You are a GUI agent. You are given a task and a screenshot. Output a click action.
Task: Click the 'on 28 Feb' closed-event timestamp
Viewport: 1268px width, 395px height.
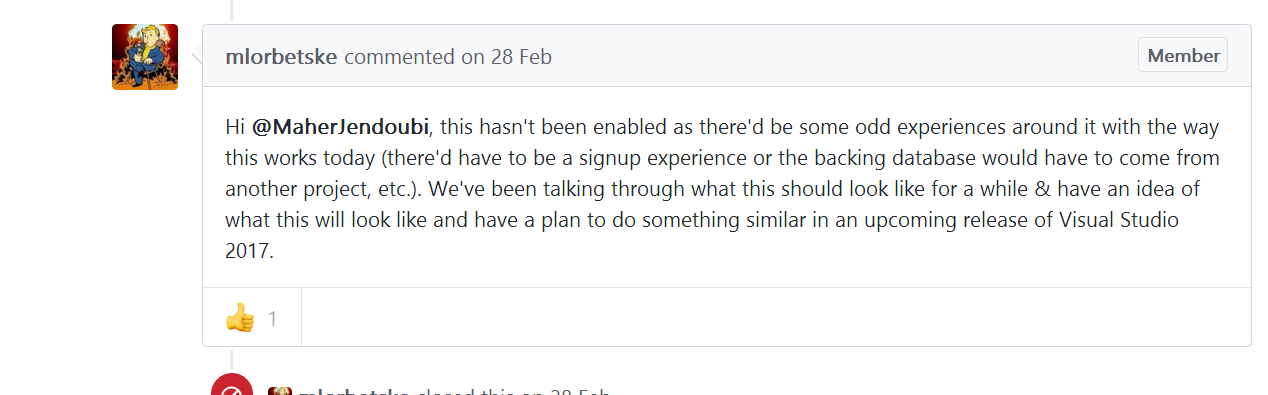click(564, 391)
